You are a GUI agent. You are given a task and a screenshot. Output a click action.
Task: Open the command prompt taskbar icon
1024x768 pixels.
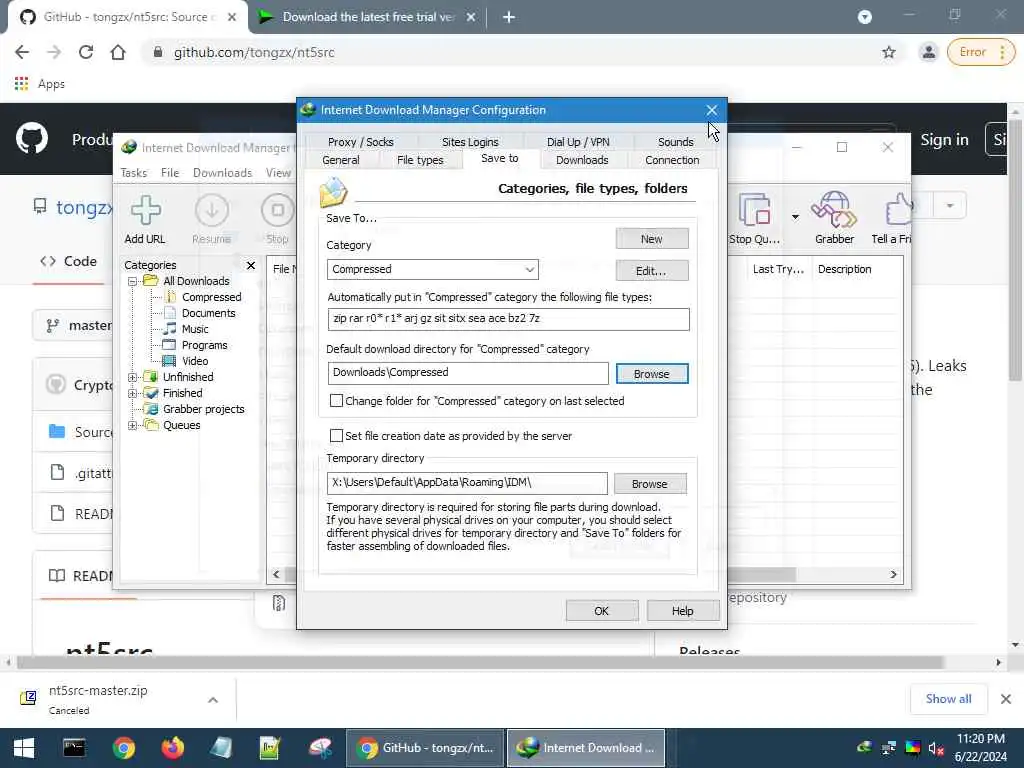pyautogui.click(x=74, y=748)
